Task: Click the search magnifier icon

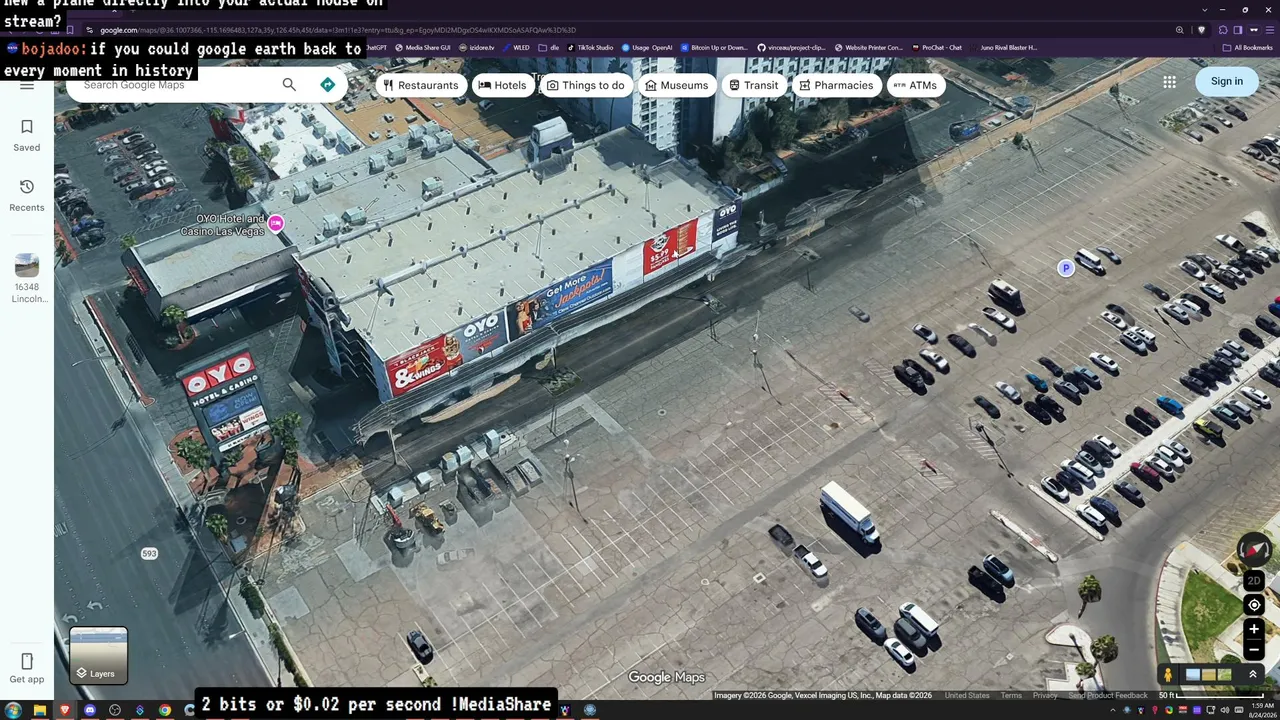Action: (x=289, y=85)
